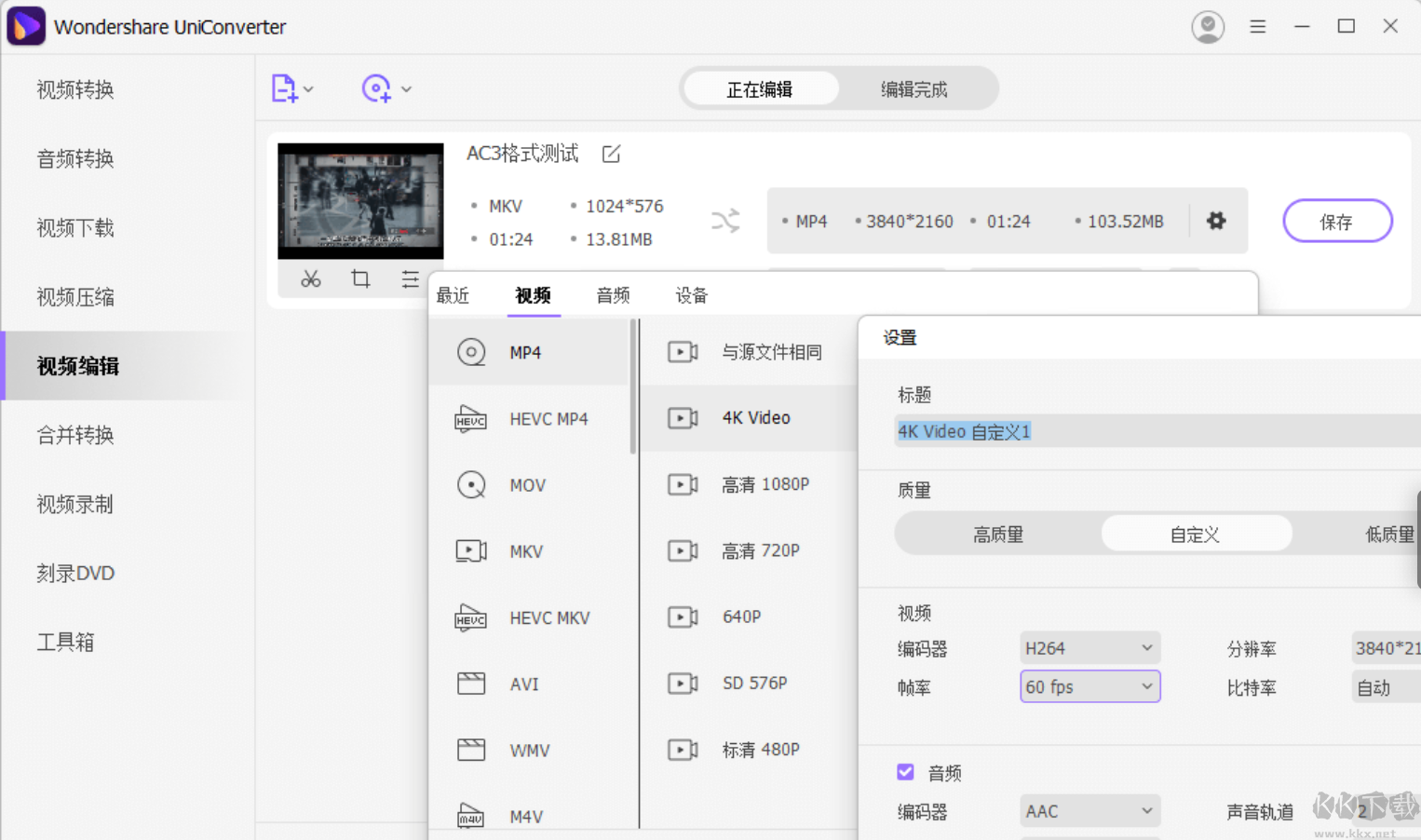The width and height of the screenshot is (1421, 840).
Task: Click the effects adjust icon
Action: [x=410, y=278]
